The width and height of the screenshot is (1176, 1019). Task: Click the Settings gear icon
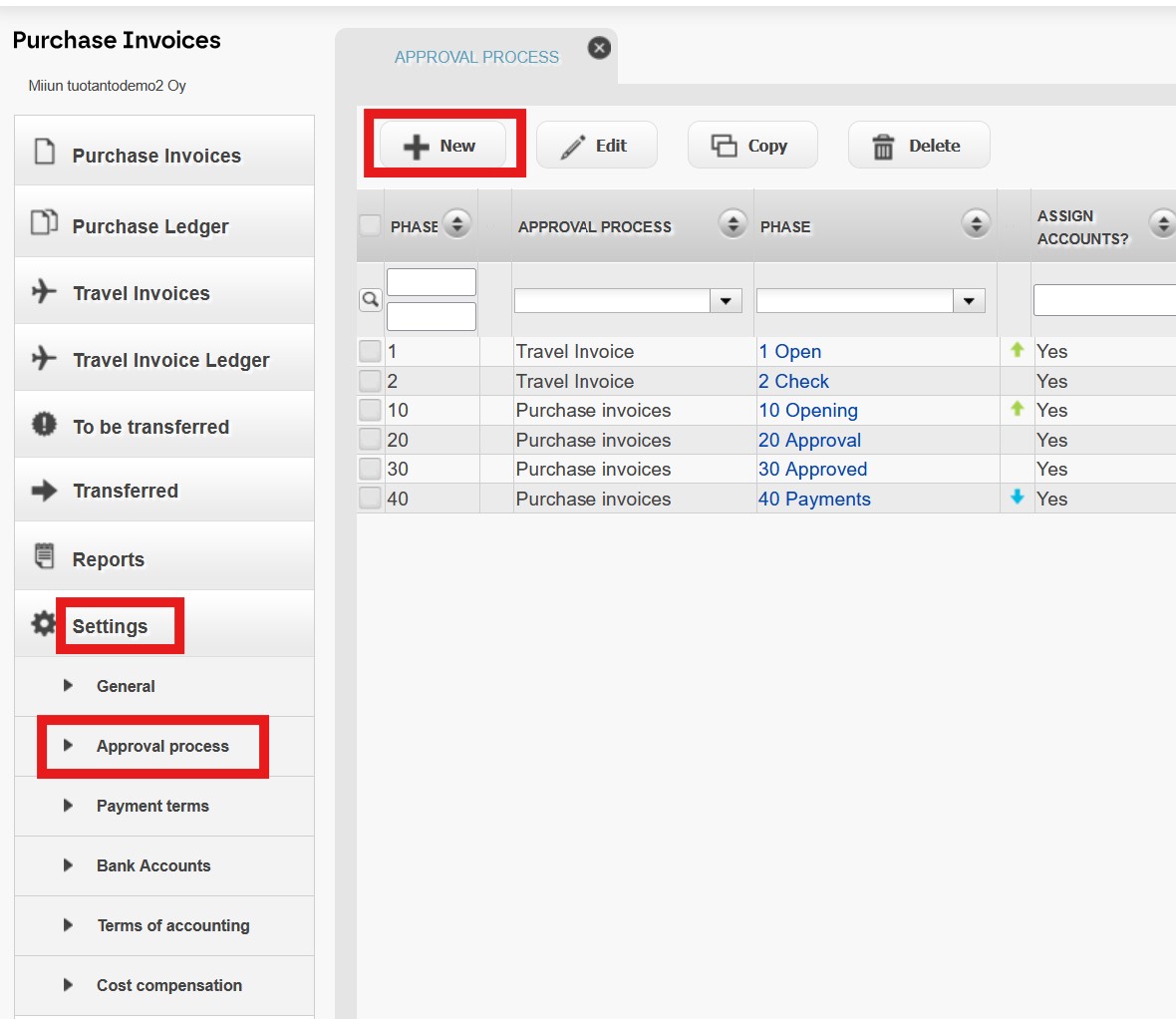[x=44, y=623]
